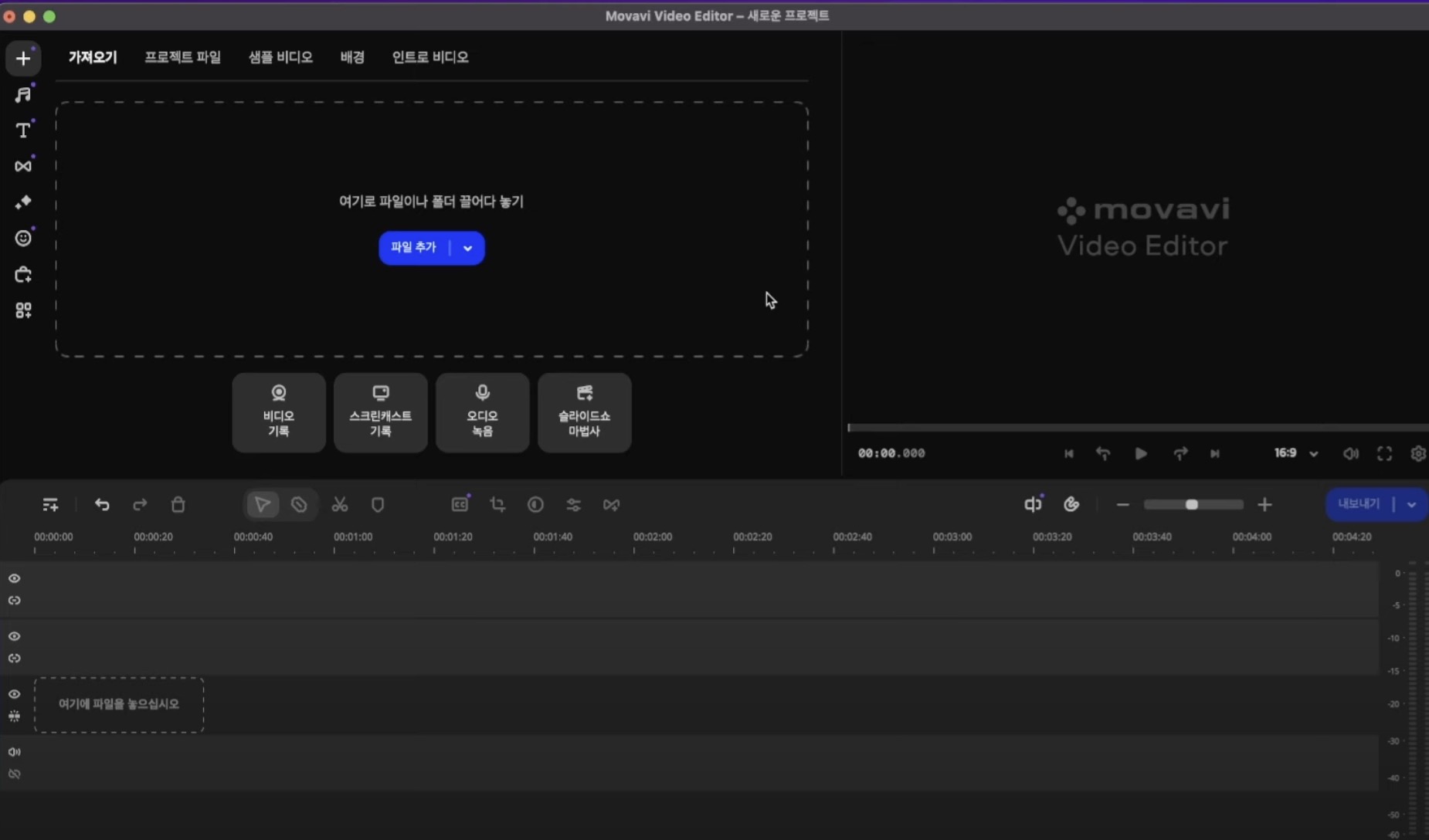Image resolution: width=1429 pixels, height=840 pixels.
Task: Click the 여기에 파일을 놓으십시오 drop area
Action: (119, 705)
